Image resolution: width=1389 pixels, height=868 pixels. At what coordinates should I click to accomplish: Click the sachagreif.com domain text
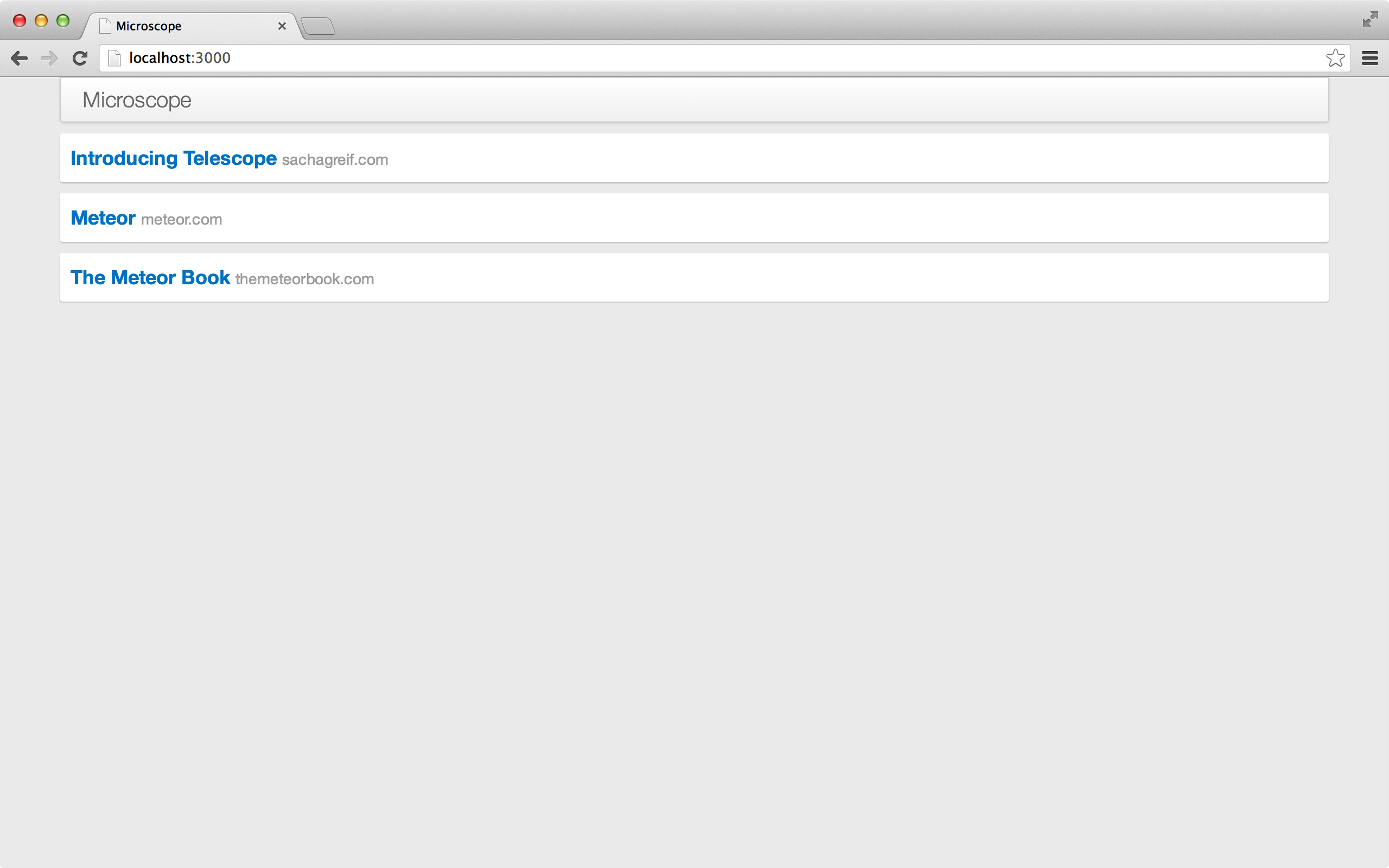coord(335,160)
